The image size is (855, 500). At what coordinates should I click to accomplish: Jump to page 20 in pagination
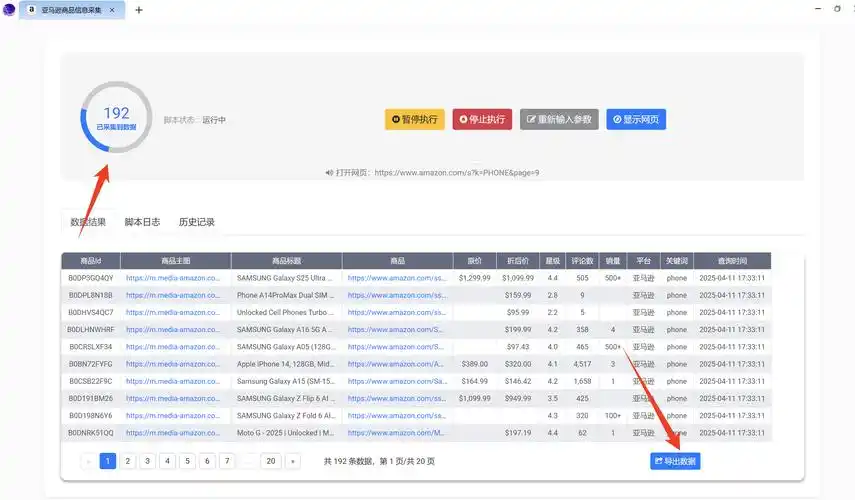tap(270, 461)
